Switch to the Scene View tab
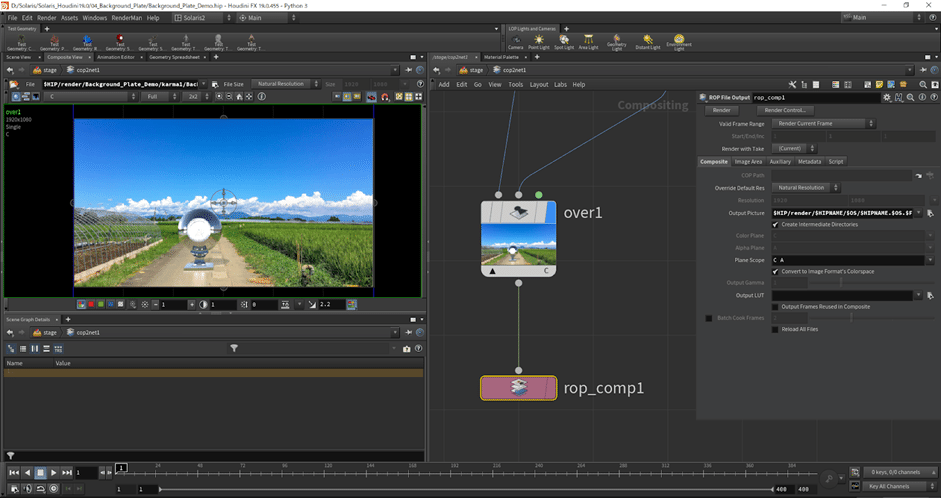This screenshot has height=498, width=941. click(x=18, y=57)
